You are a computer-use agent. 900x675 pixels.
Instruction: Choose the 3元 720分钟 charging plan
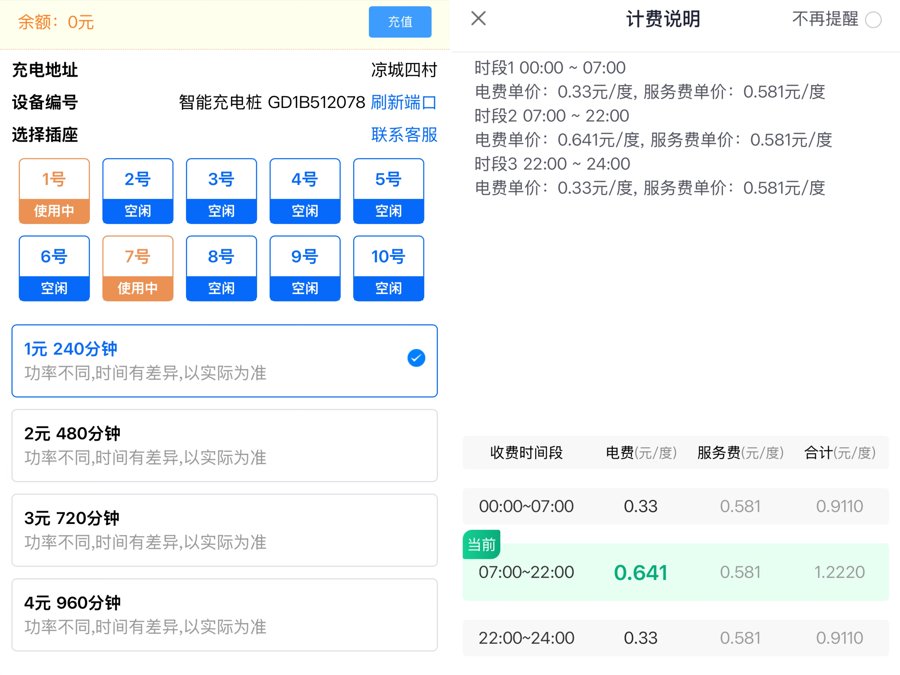225,530
